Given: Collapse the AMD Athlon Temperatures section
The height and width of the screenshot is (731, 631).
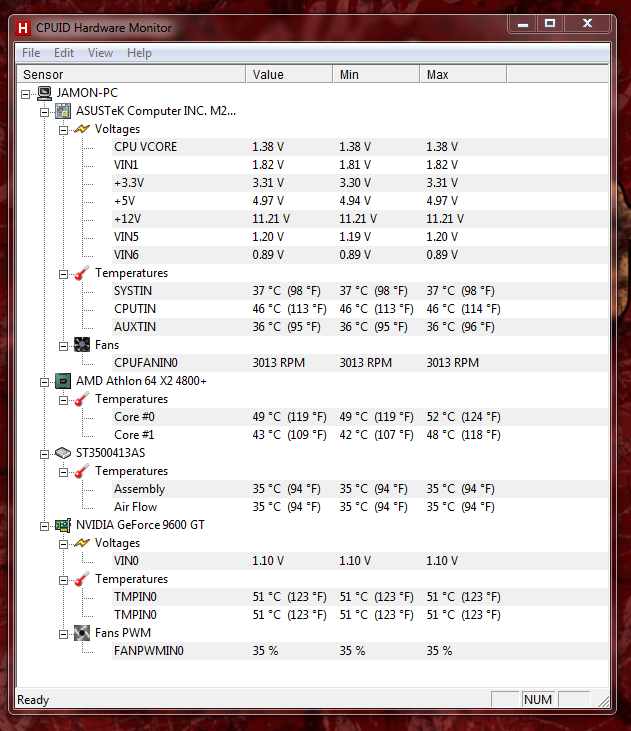Looking at the screenshot, I should coord(63,400).
